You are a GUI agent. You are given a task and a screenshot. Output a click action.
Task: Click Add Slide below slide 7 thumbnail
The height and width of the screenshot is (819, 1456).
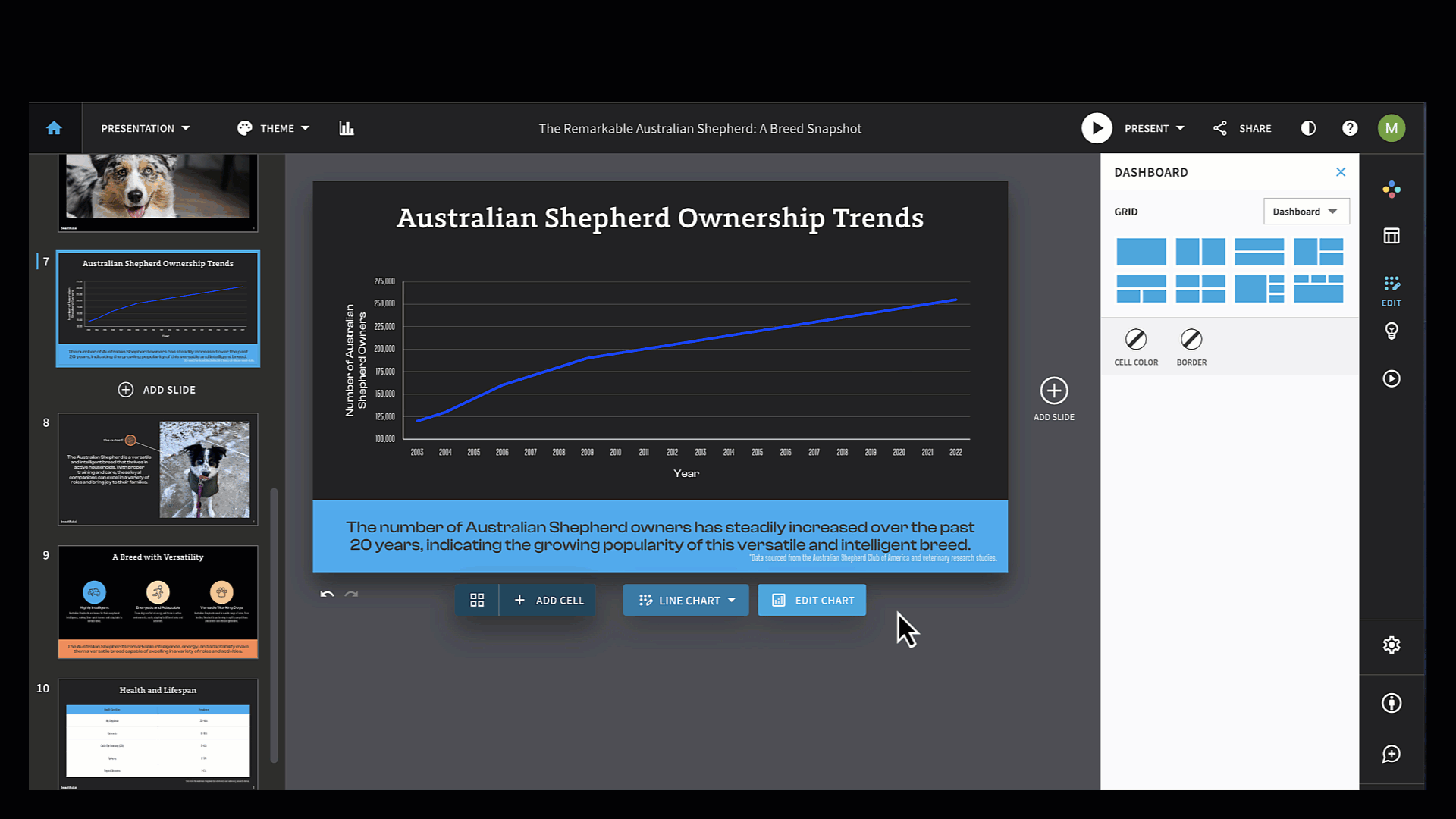coord(157,390)
